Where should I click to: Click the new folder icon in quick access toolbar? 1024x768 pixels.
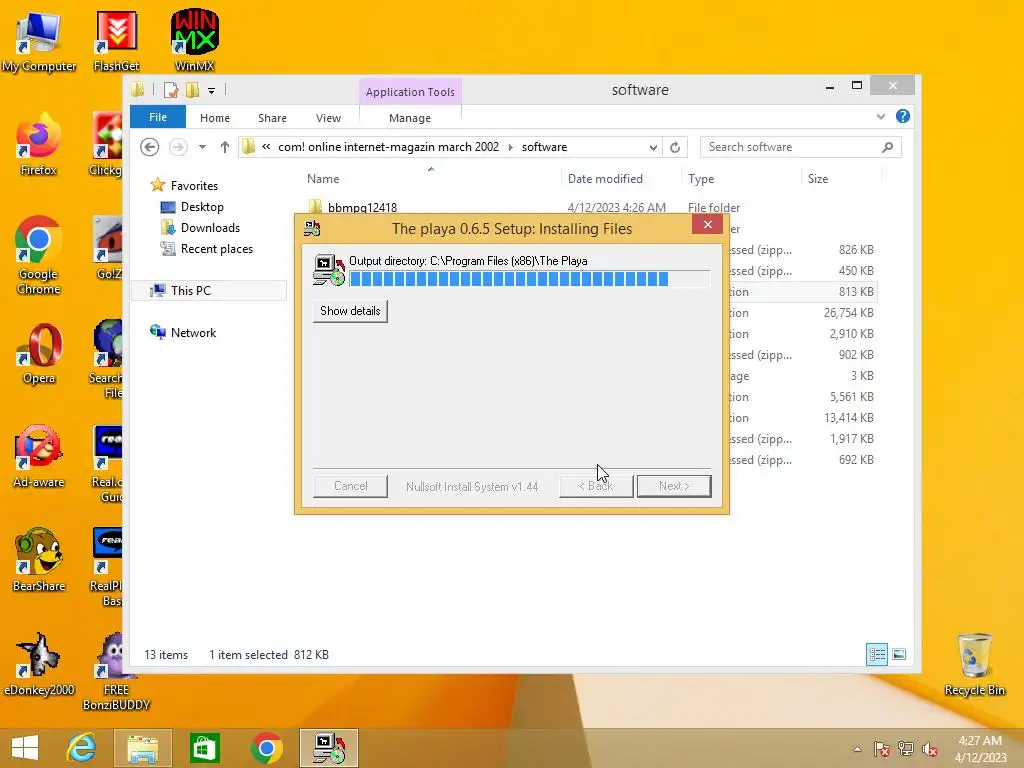tap(192, 90)
